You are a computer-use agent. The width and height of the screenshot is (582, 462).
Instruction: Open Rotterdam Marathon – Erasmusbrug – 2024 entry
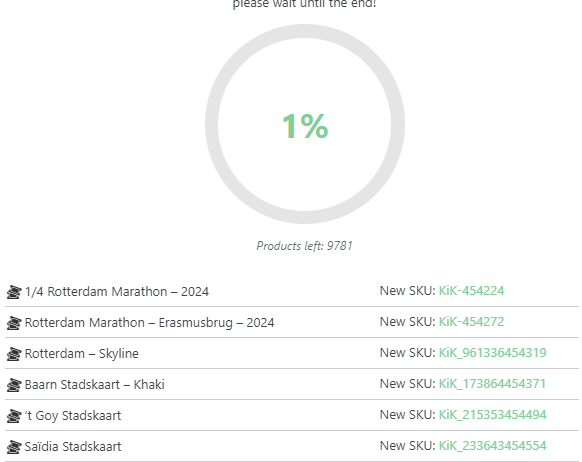point(149,322)
